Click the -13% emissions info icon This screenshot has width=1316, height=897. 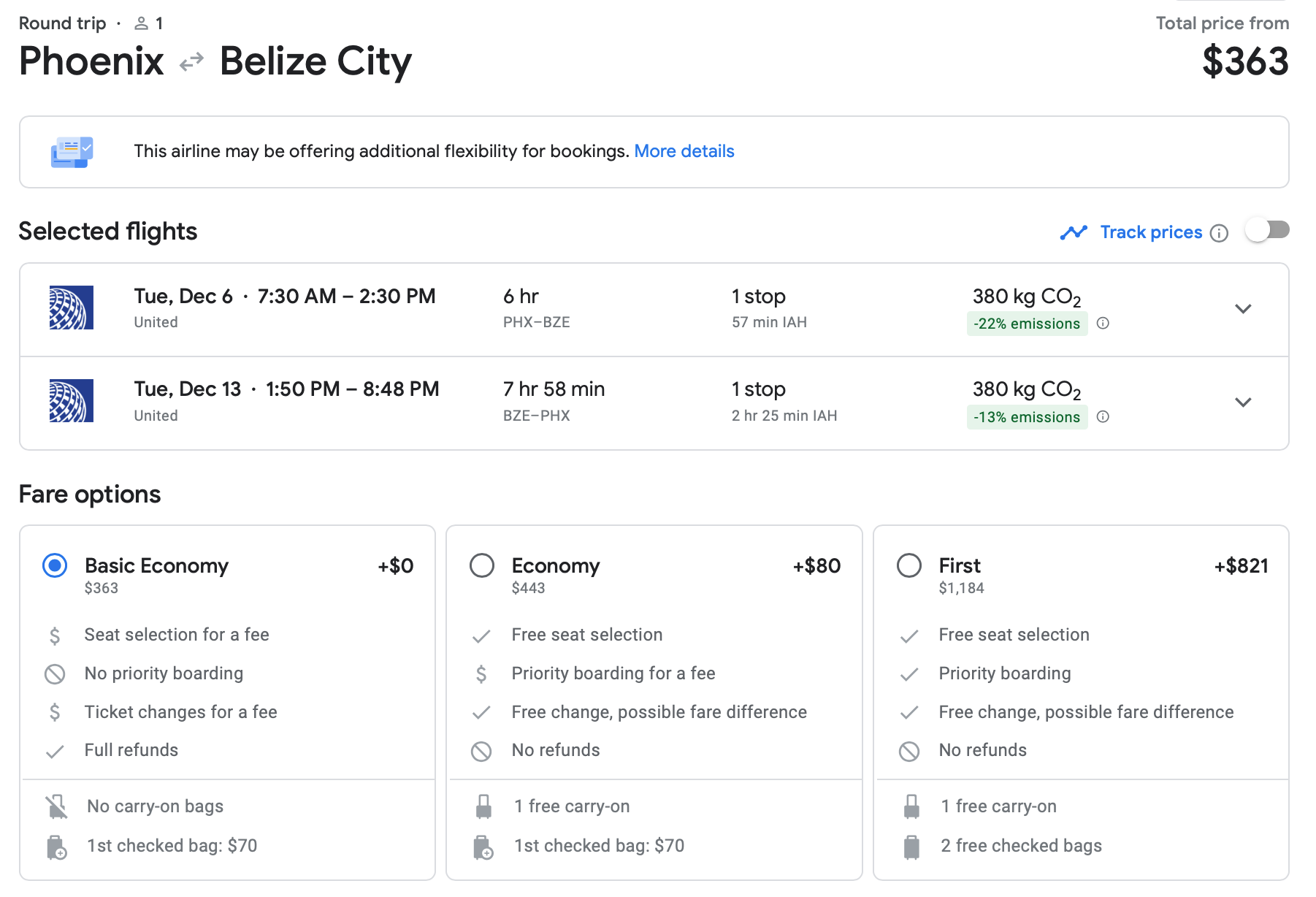click(1103, 417)
